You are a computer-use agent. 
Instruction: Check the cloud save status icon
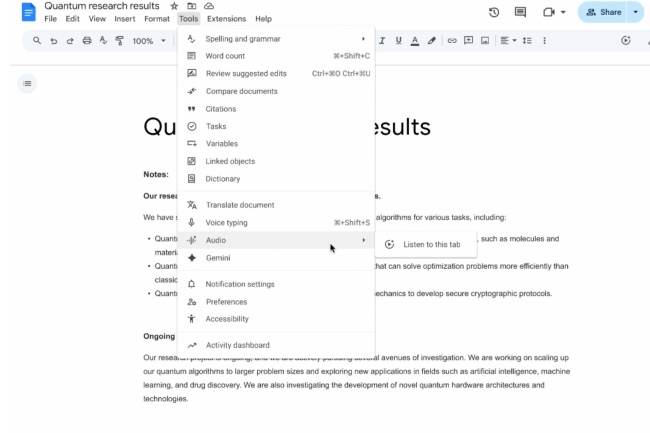[209, 6]
